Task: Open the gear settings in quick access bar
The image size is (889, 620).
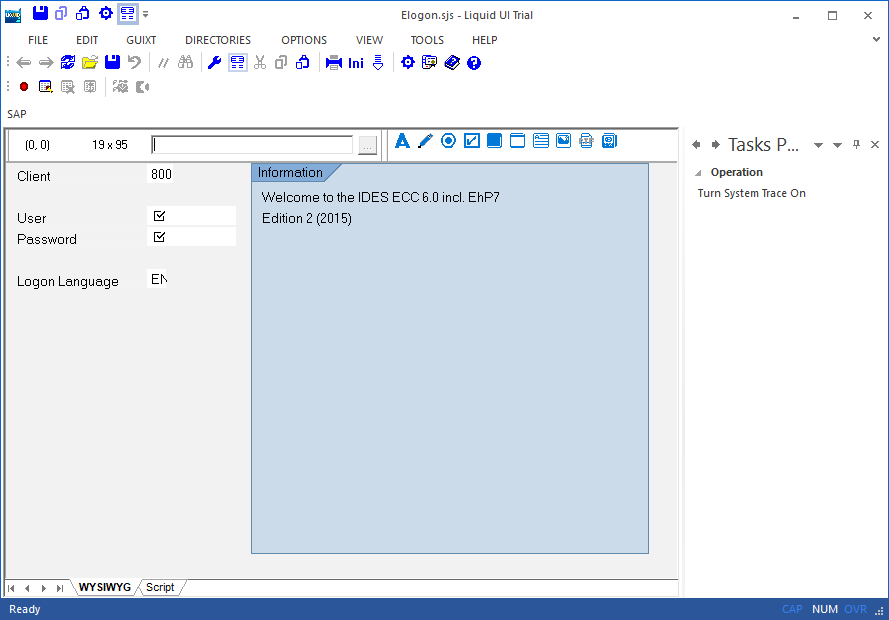Action: (x=105, y=13)
